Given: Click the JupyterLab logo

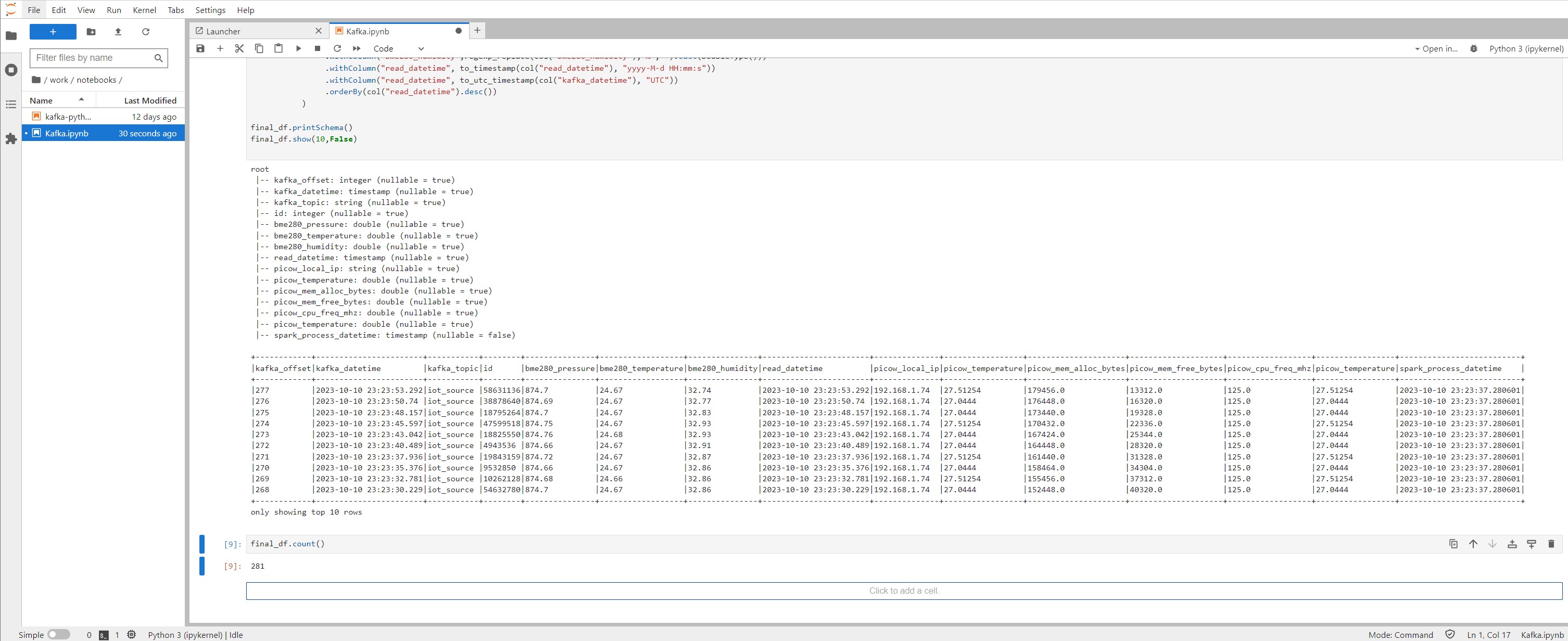Looking at the screenshot, I should [11, 10].
